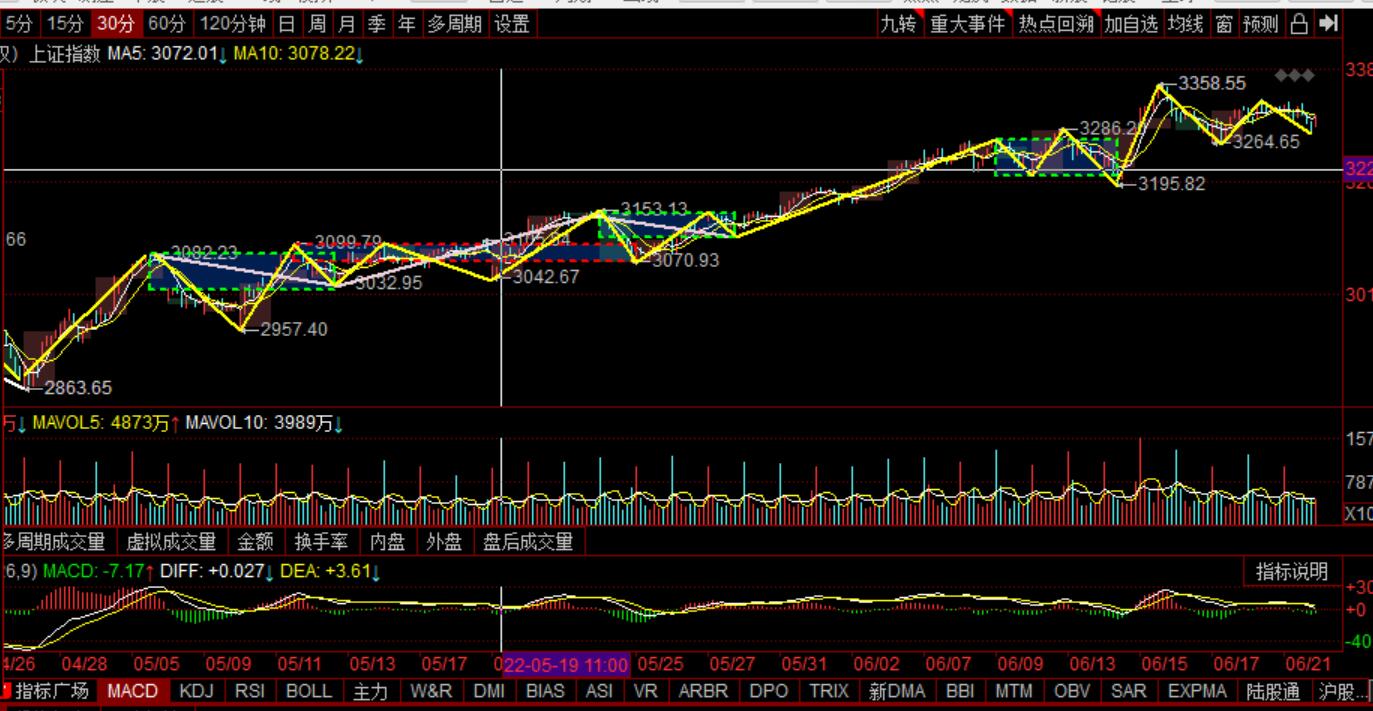Click the arrow-to-bar jump icon

click(1328, 24)
